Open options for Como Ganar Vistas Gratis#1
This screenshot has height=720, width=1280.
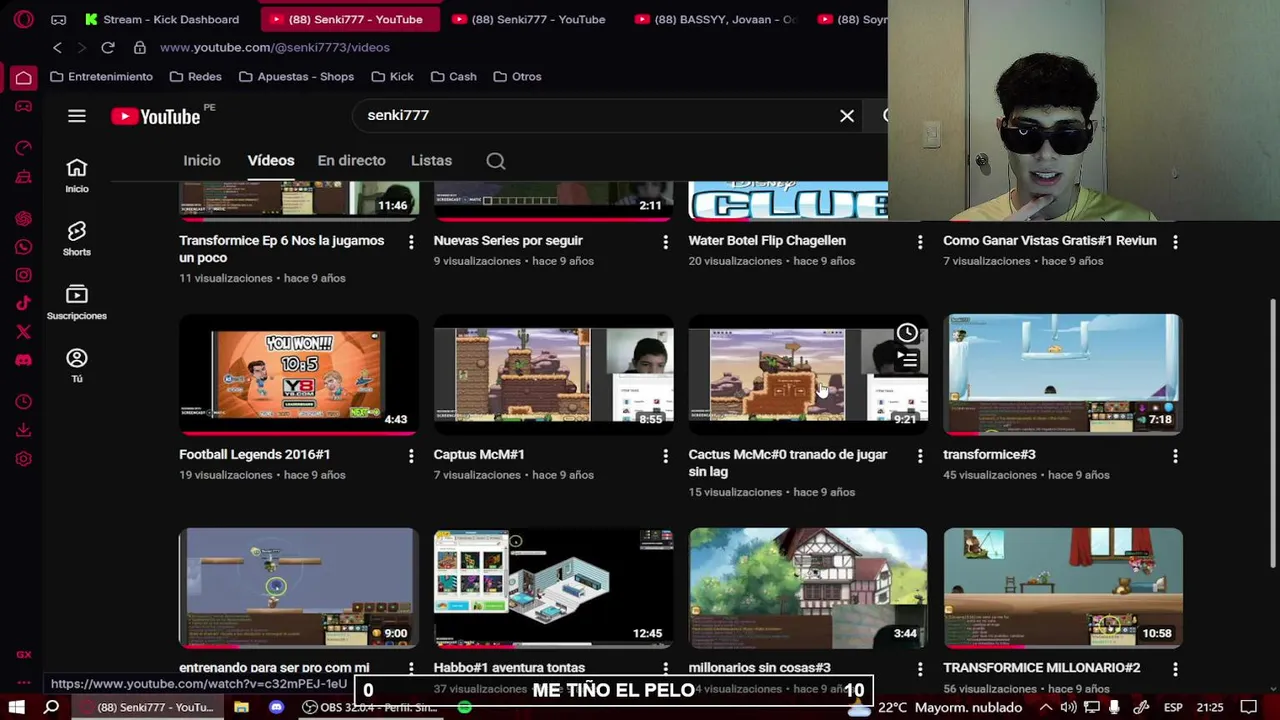(1175, 242)
